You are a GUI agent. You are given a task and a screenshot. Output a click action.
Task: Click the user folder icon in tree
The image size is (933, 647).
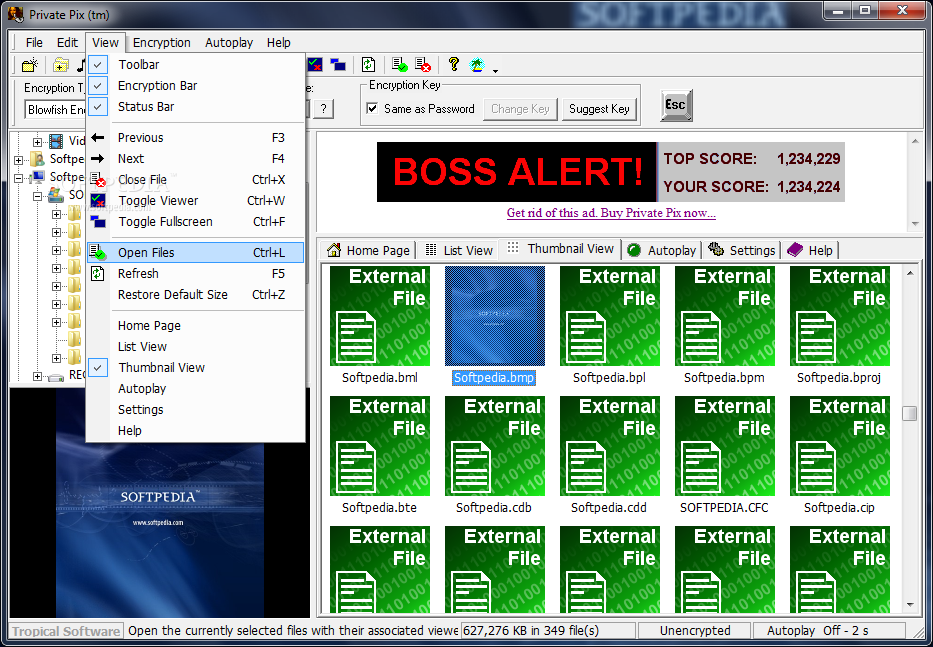coord(37,159)
